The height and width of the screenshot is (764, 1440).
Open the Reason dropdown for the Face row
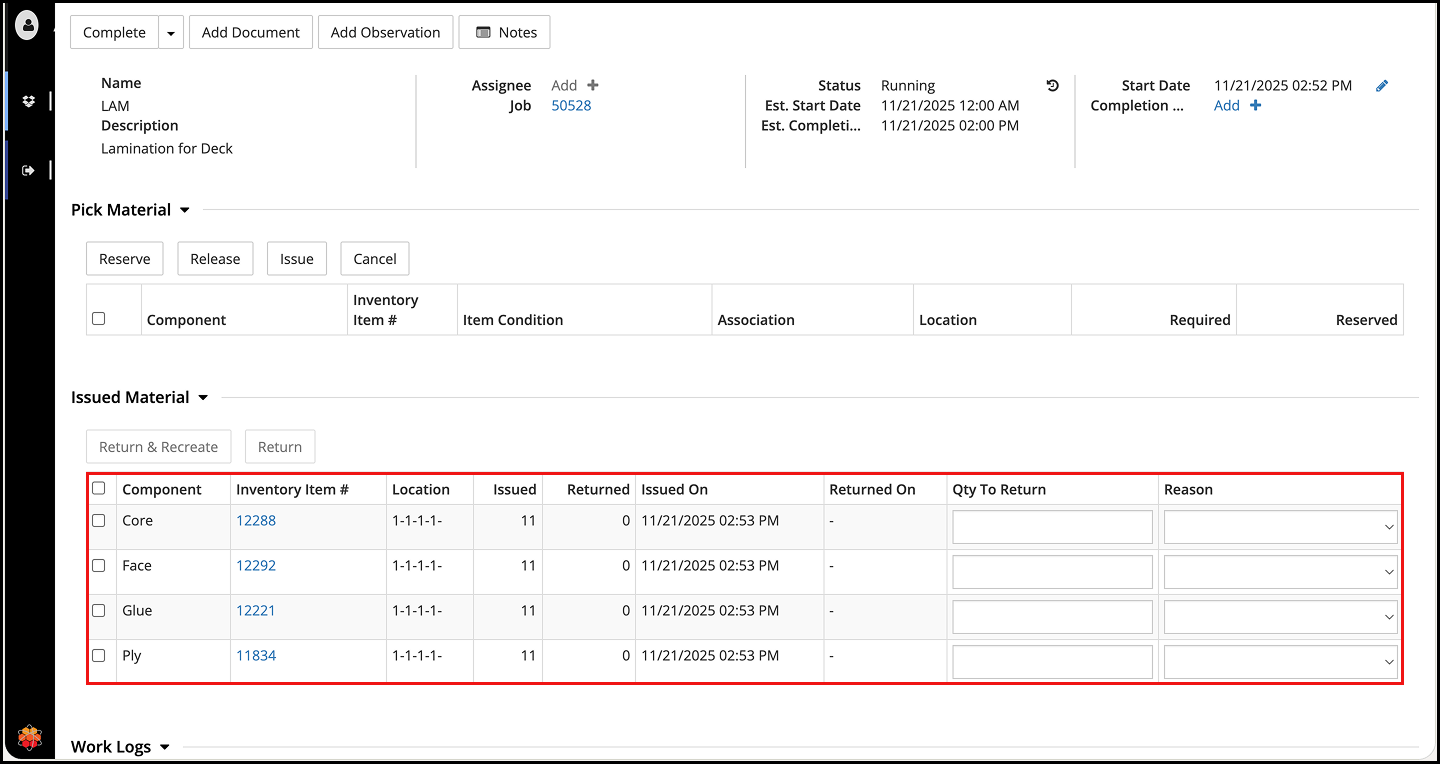point(1280,572)
